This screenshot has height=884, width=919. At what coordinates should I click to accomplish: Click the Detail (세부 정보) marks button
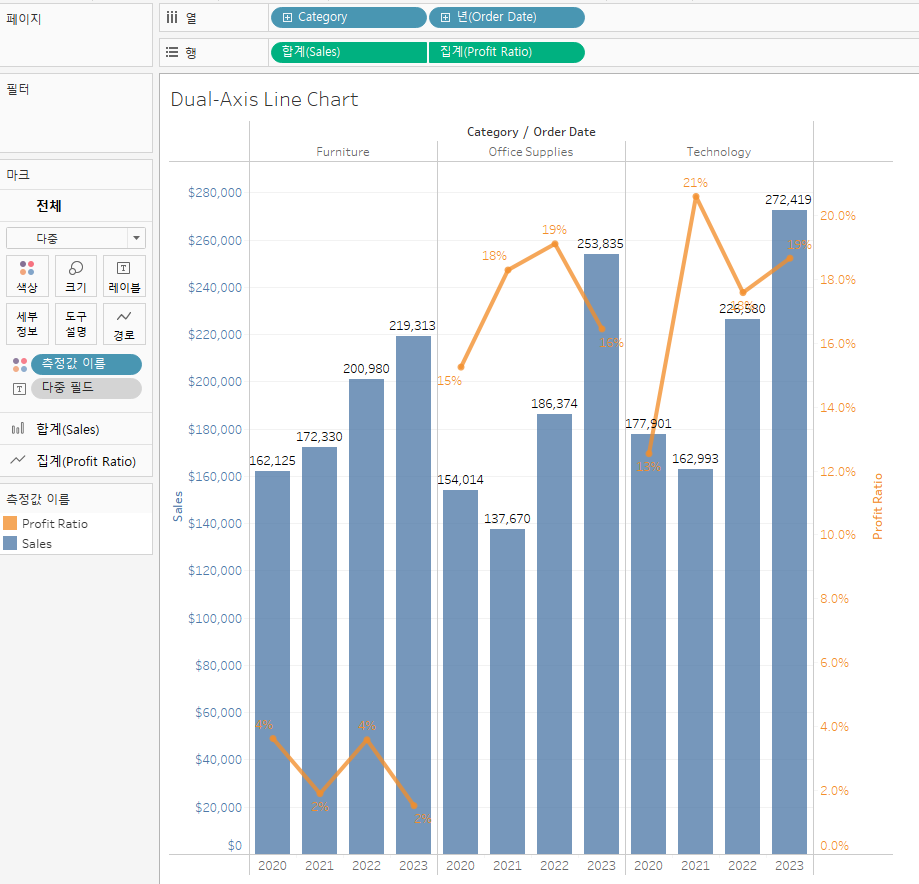pos(27,324)
